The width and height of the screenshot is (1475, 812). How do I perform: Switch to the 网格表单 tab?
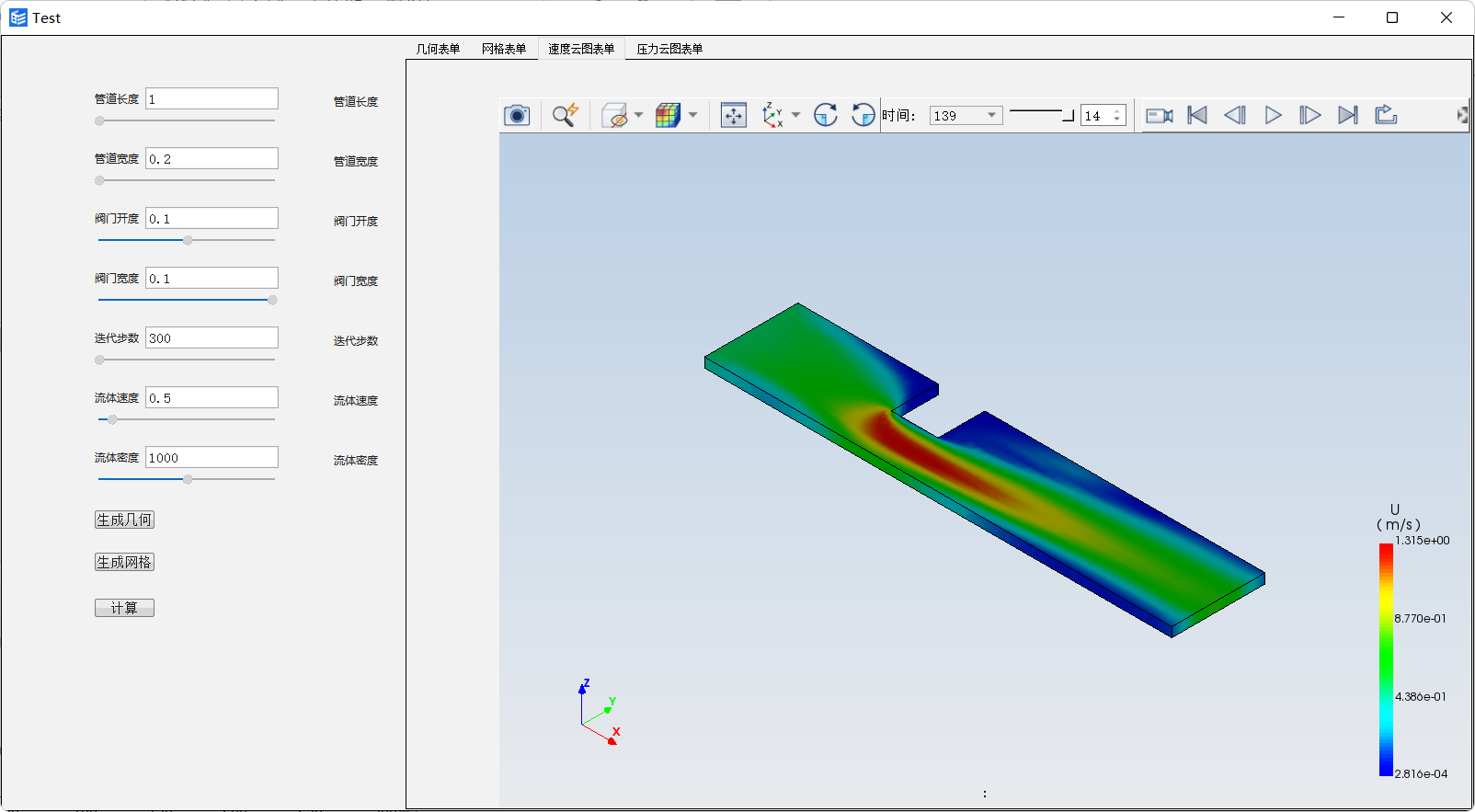pos(504,49)
